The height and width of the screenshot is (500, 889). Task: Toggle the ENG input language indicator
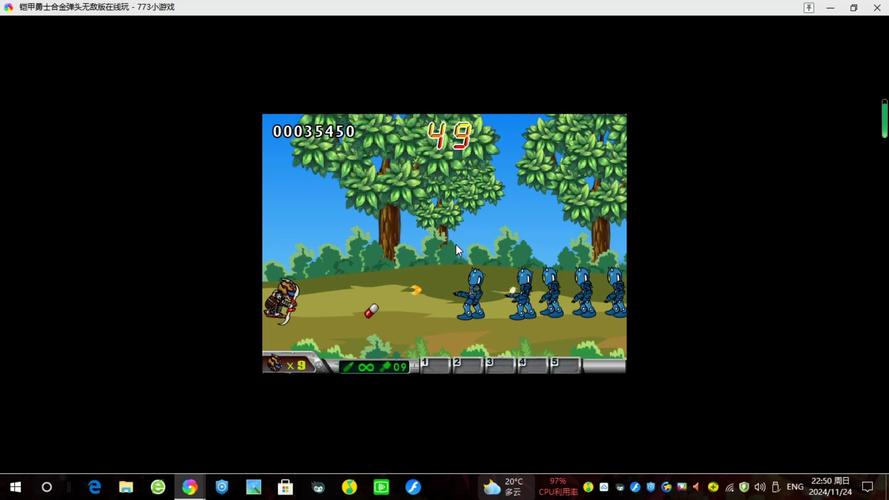click(795, 487)
